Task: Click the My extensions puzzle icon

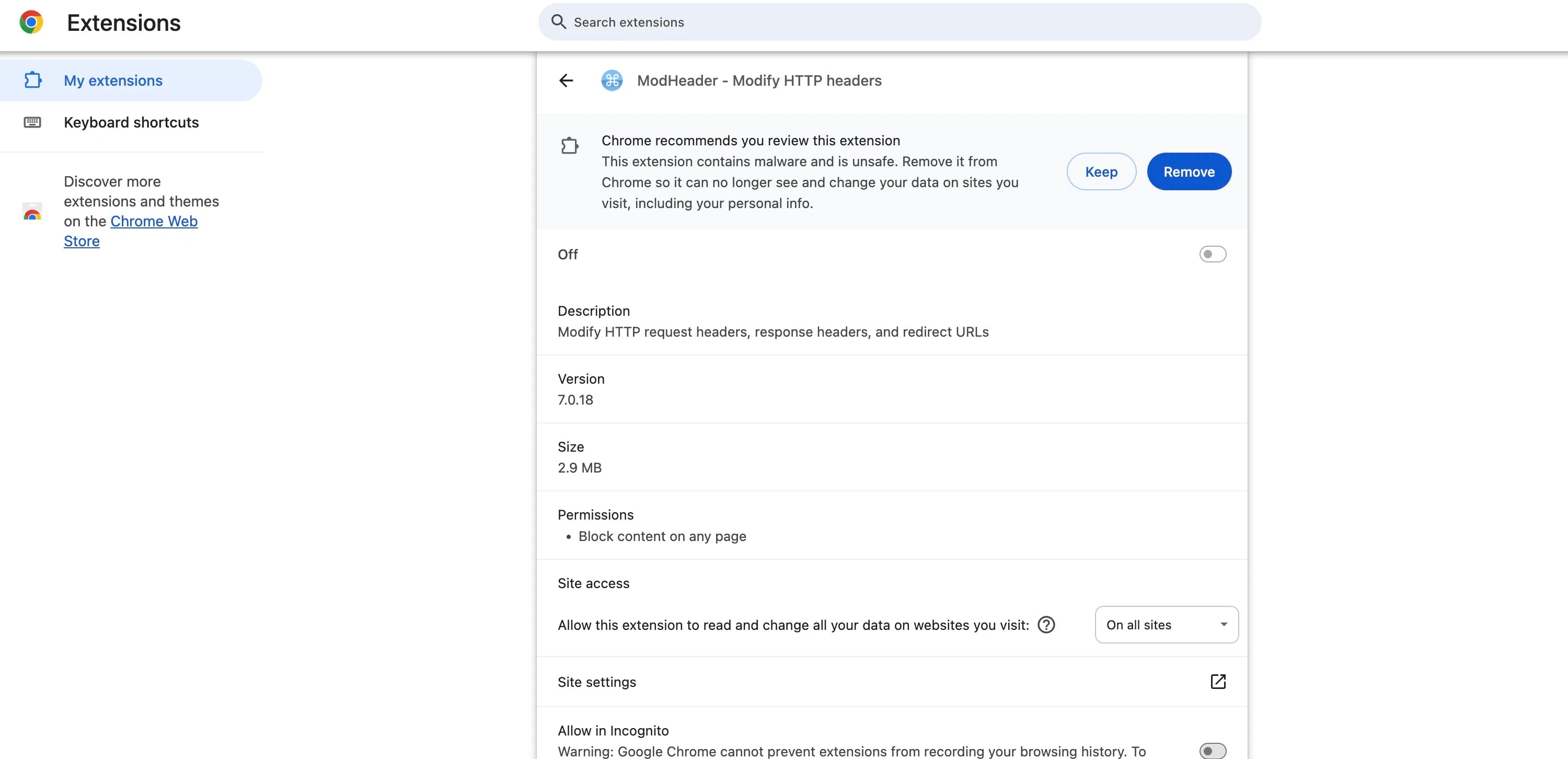Action: pos(32,80)
